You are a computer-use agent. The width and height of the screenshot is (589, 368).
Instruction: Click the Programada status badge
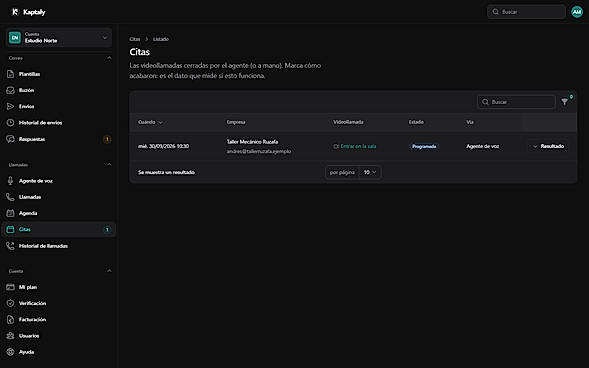424,146
